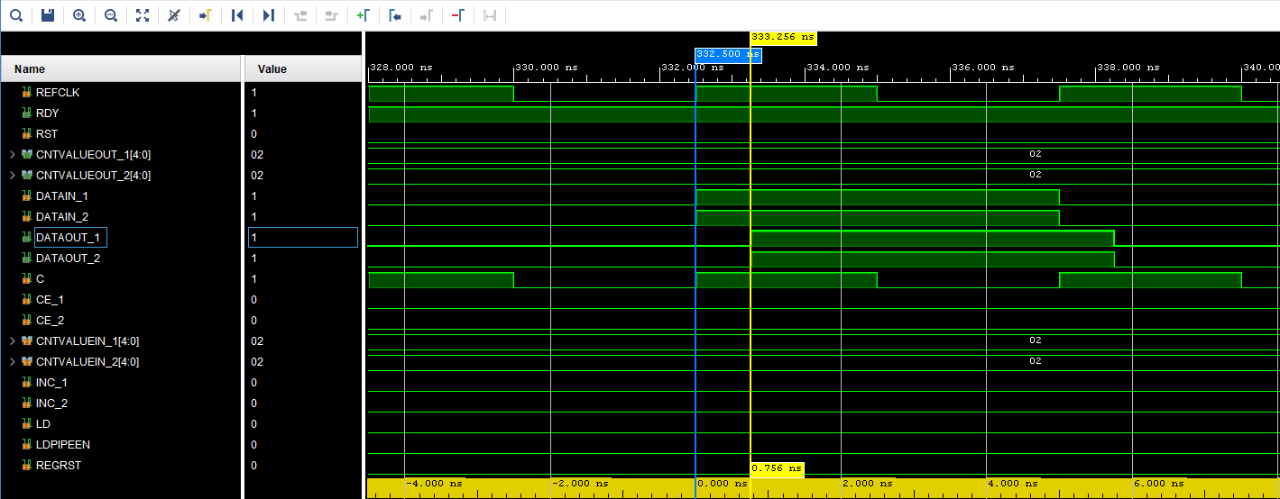Click the RST signal icon

pyautogui.click(x=27, y=133)
